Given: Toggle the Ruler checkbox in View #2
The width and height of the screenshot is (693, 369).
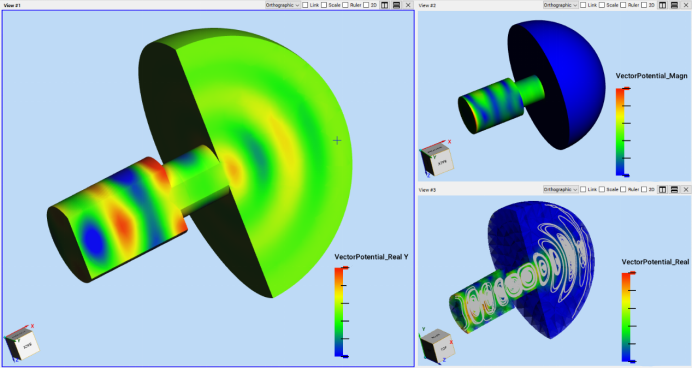Looking at the screenshot, I should tap(623, 5).
